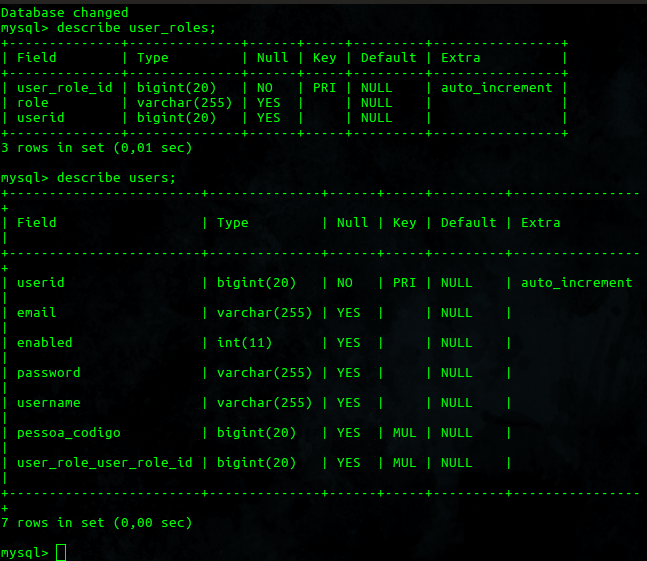Click the '7 rows in set' result line
Image resolution: width=647 pixels, height=561 pixels.
tap(97, 523)
